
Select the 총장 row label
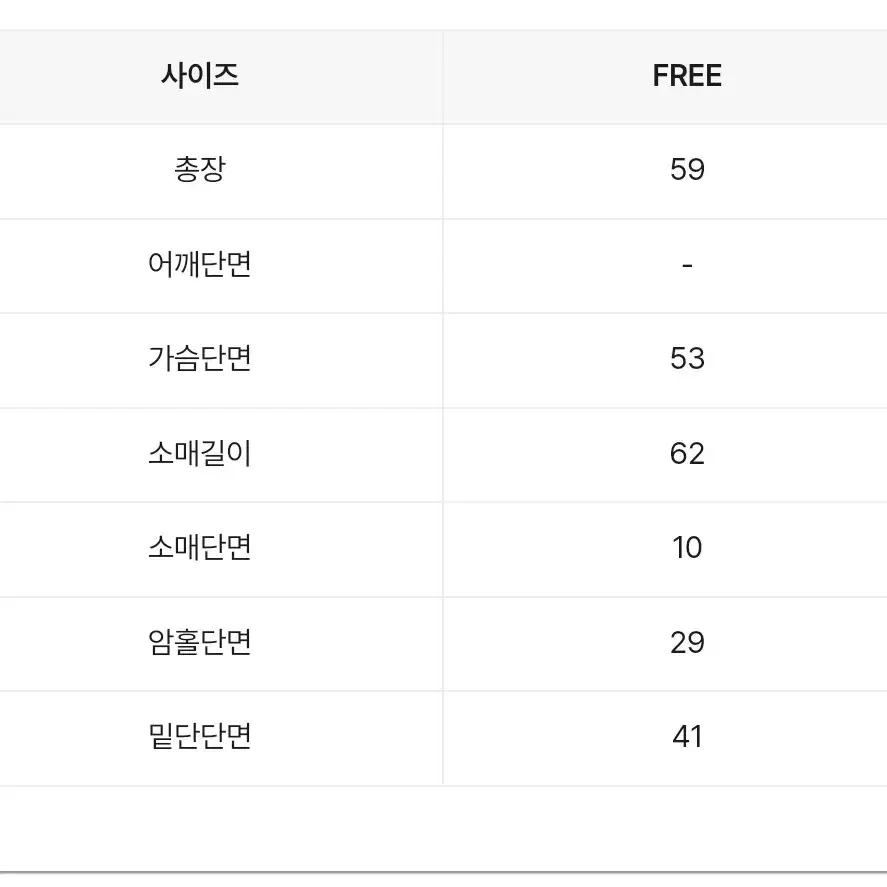pos(200,170)
